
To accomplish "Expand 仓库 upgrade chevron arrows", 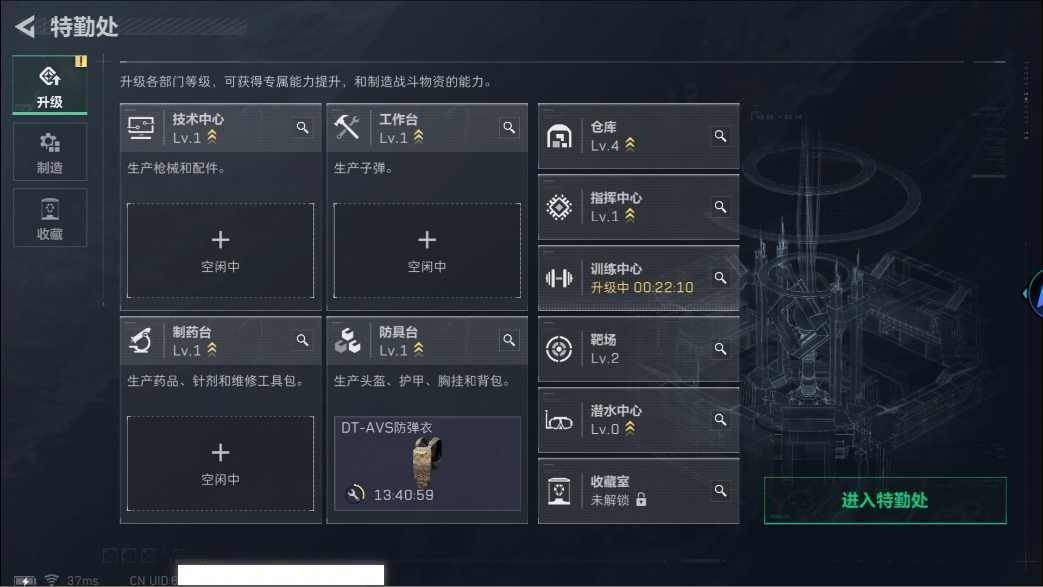I will (630, 144).
